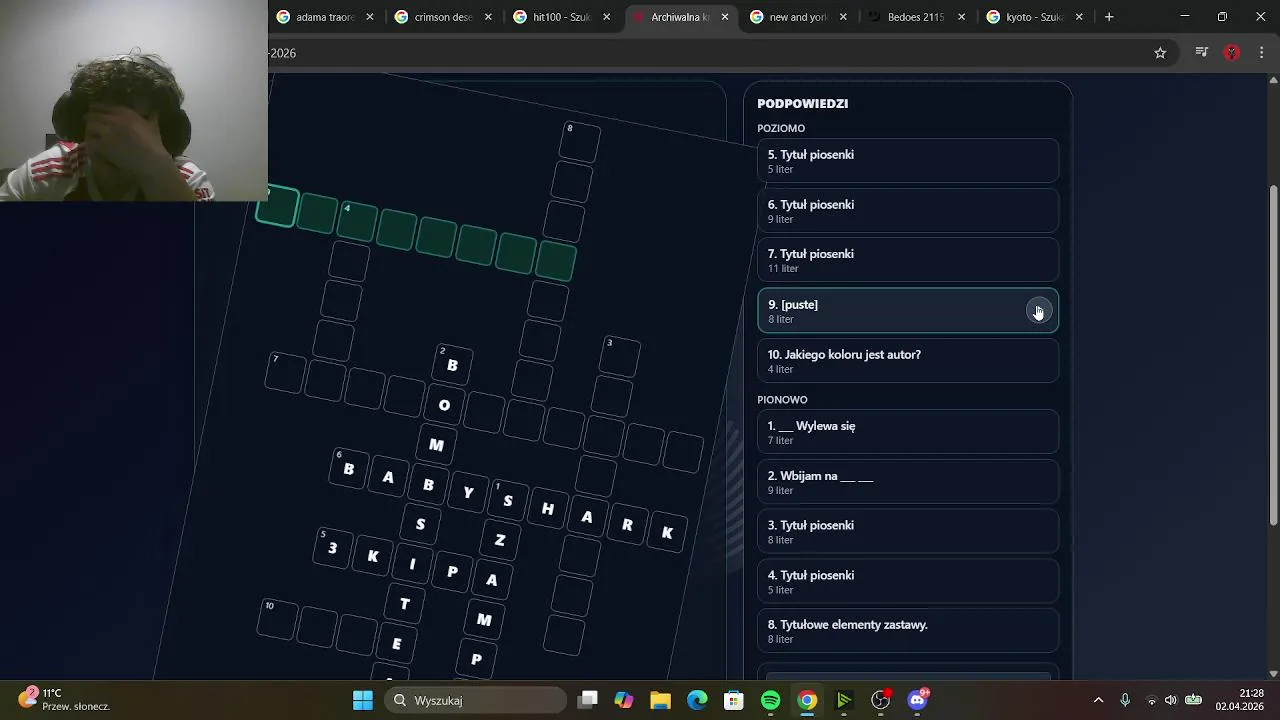The width and height of the screenshot is (1280, 720).
Task: Select clue '10. Jakiego koloru jest autor?'
Action: click(908, 361)
